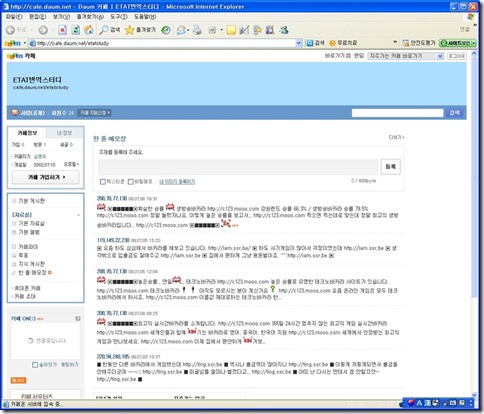Viewport: 484px width, 414px height.
Task: Click the safety helper toolbar icon
Action: (x=406, y=43)
